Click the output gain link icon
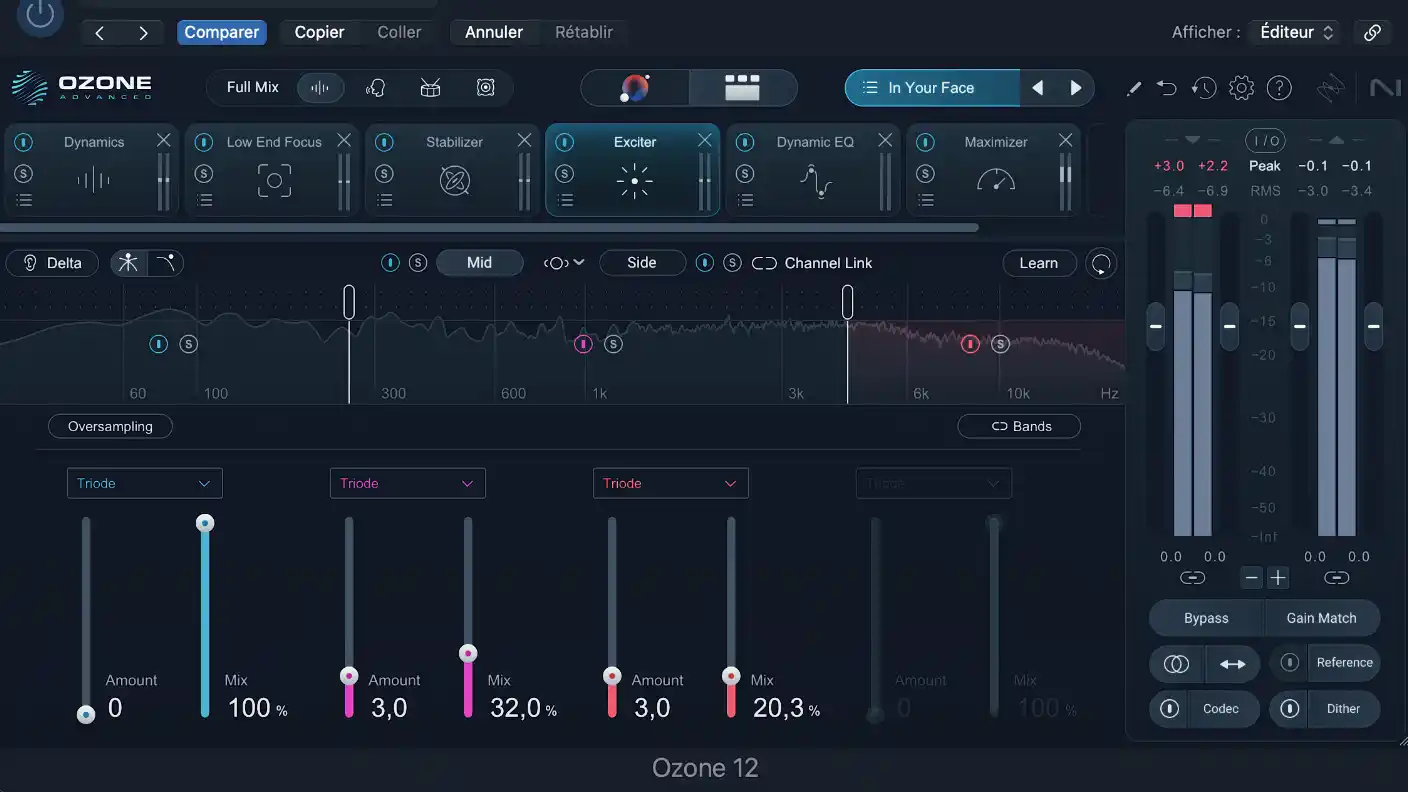 [1336, 578]
